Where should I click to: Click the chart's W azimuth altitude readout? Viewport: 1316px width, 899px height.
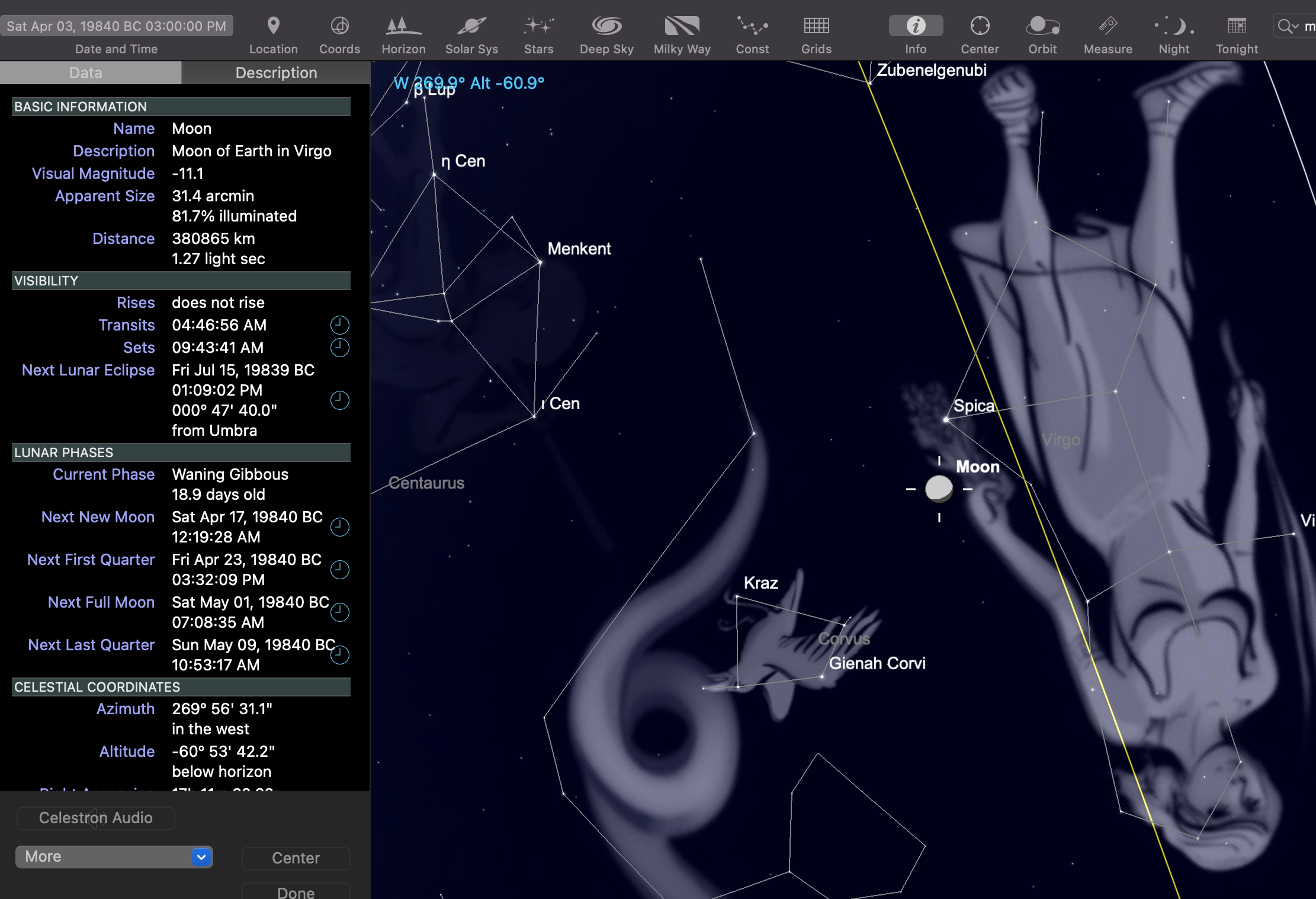[x=469, y=83]
